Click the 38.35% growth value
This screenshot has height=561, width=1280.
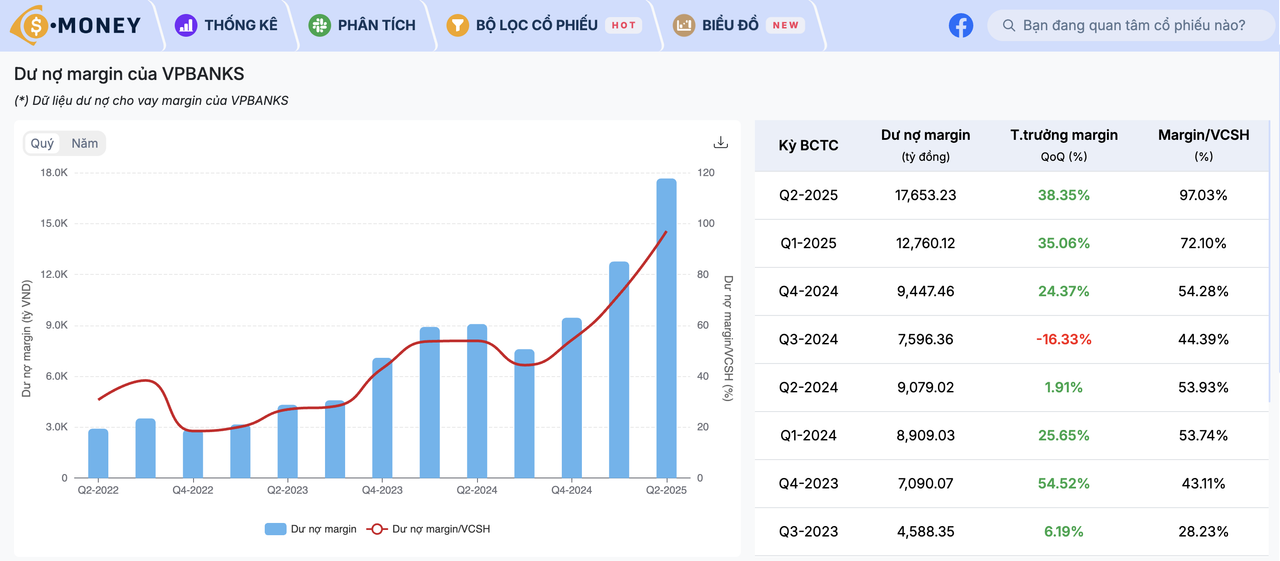(1064, 195)
